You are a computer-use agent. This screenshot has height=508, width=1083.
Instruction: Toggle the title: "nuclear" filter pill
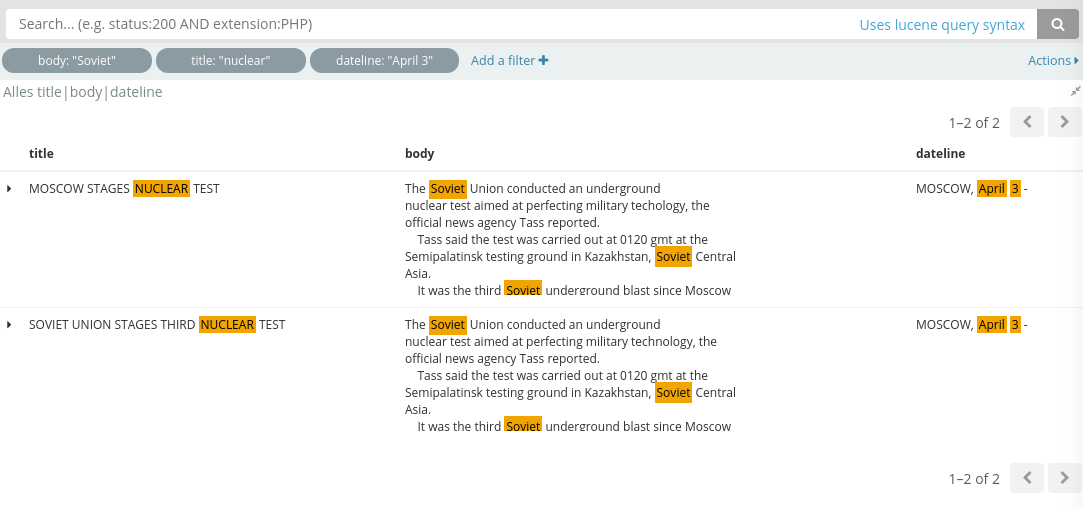[x=231, y=60]
